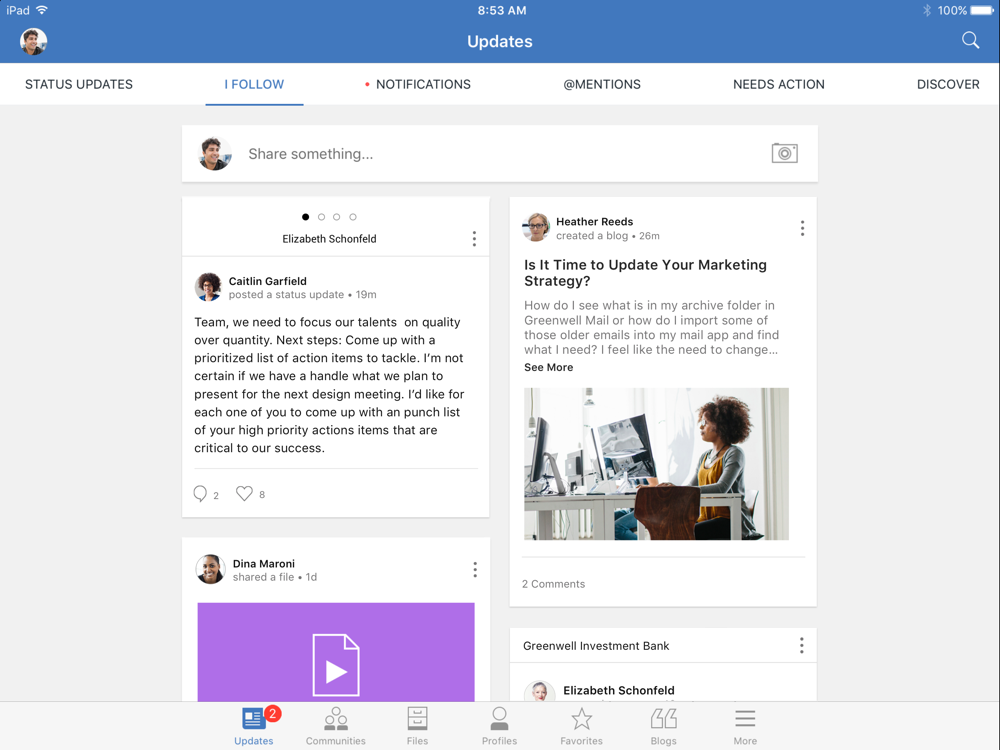Like Caitlin Garfield's status with heart
1000x750 pixels.
[244, 493]
